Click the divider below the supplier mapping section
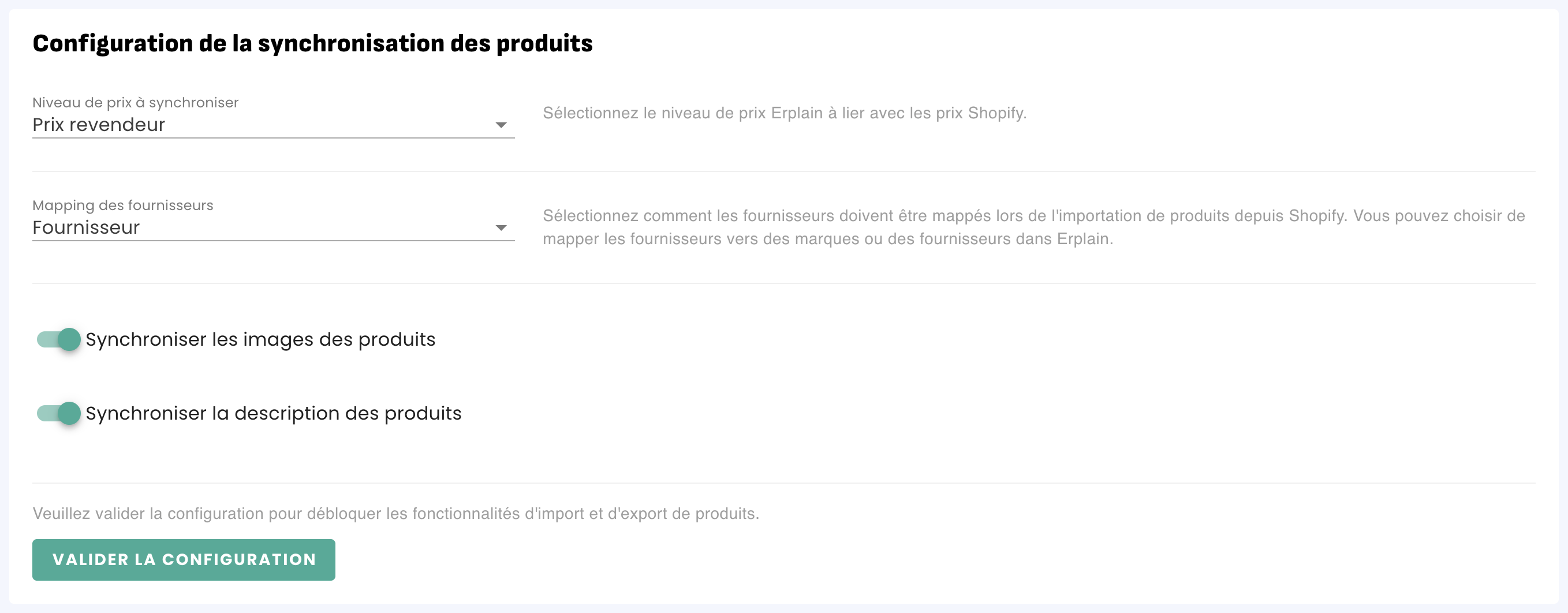Screen dimensions: 1568x613 coord(783,283)
